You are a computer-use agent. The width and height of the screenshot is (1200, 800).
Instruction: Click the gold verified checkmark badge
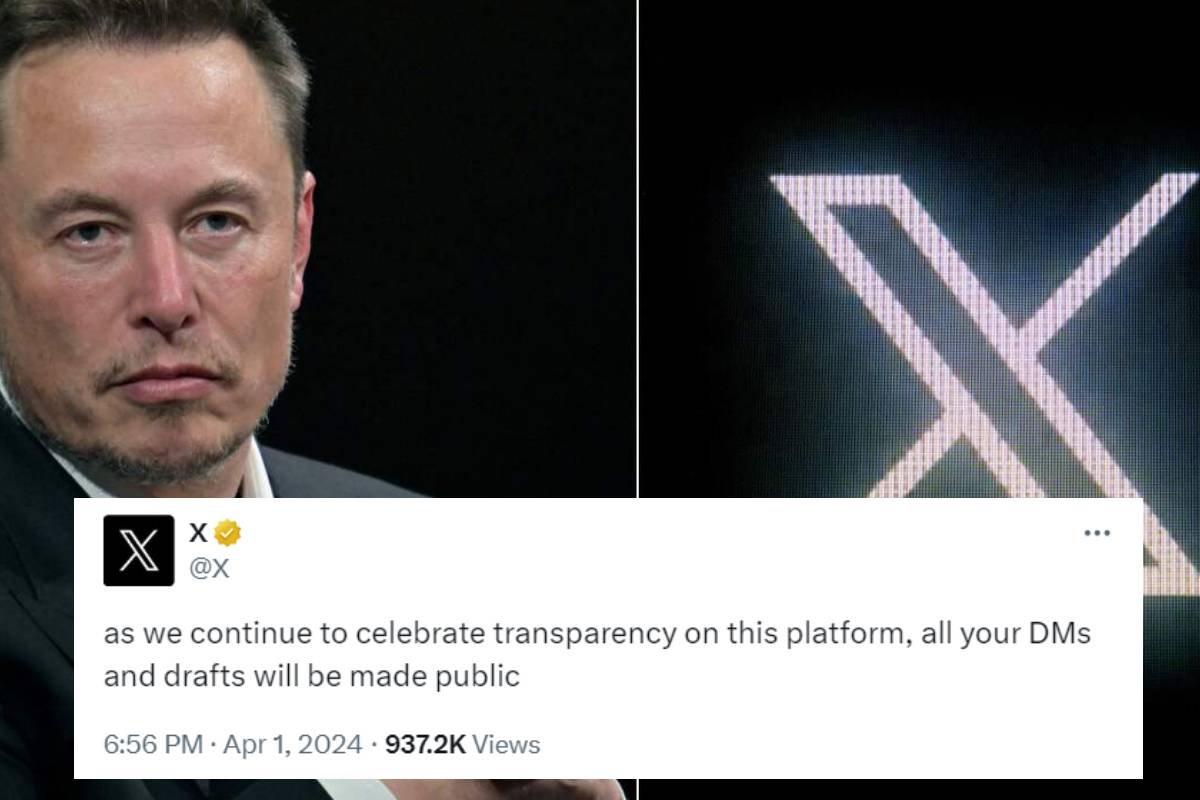coord(228,534)
